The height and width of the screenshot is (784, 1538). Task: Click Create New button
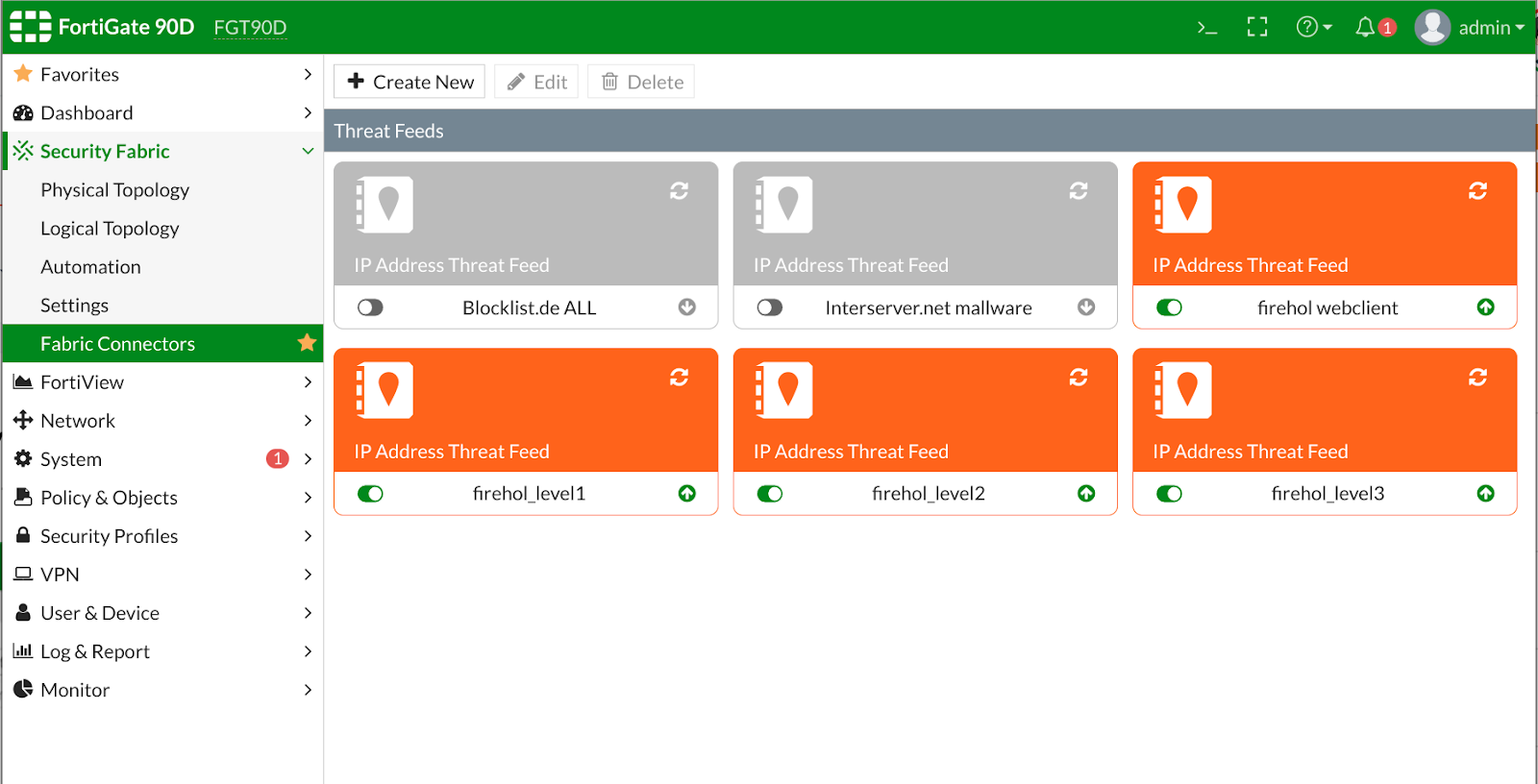point(409,82)
